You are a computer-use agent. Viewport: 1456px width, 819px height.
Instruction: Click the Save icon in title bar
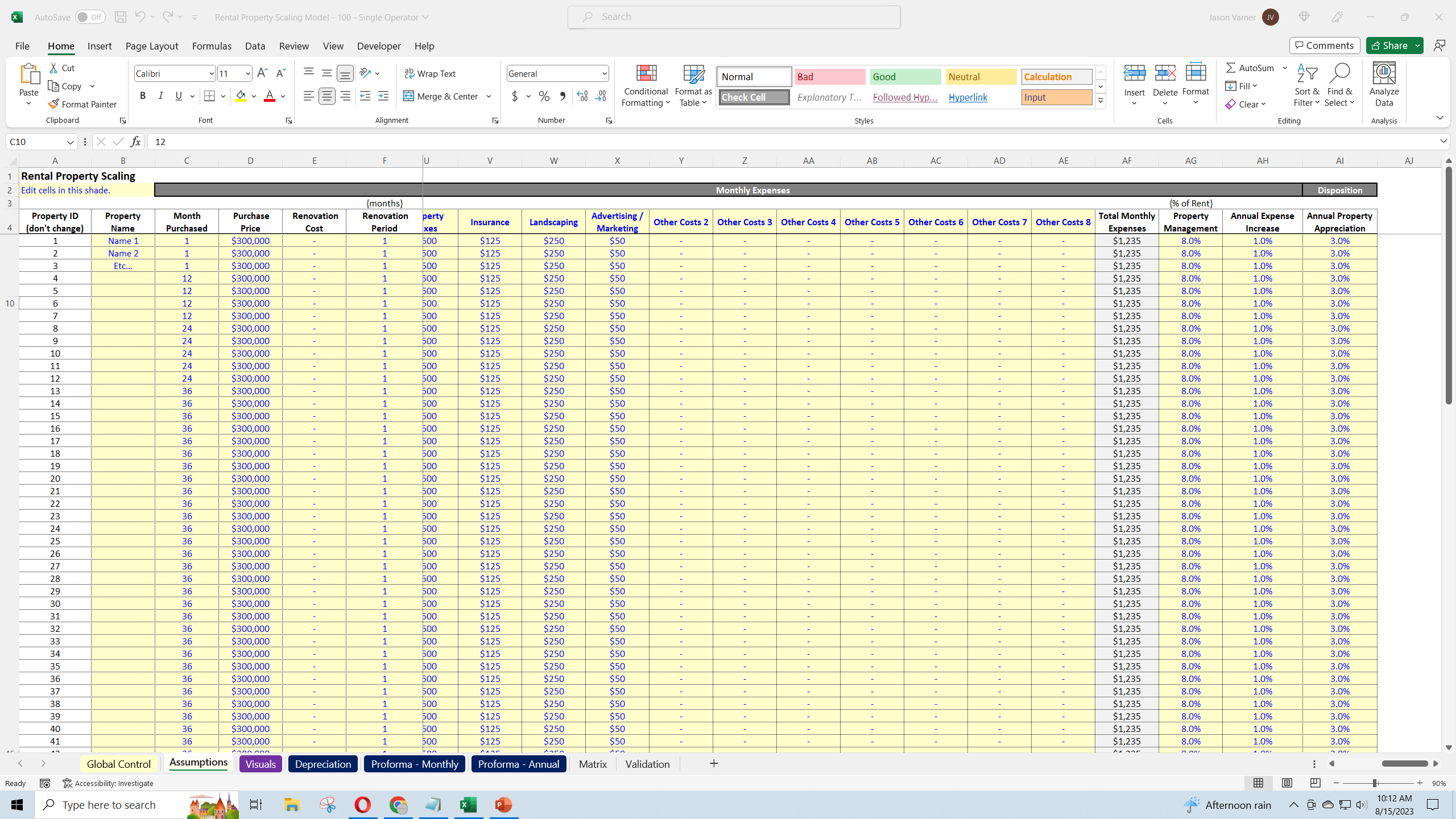(120, 17)
